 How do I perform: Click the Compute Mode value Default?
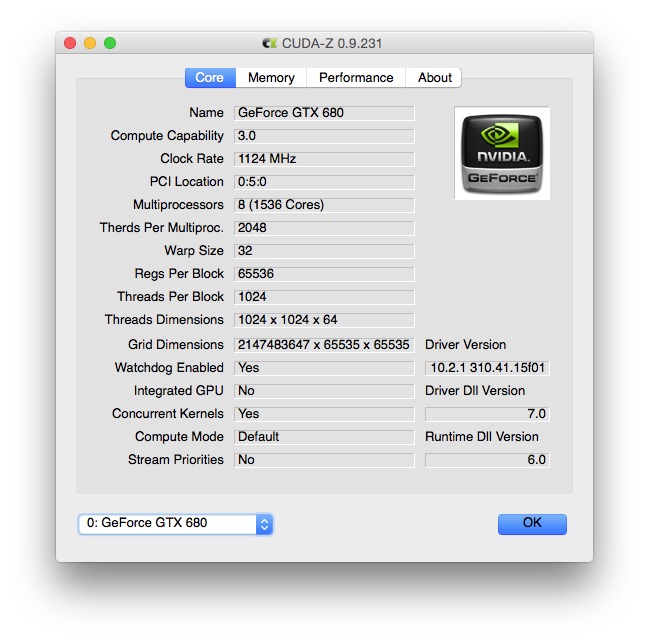pyautogui.click(x=324, y=437)
